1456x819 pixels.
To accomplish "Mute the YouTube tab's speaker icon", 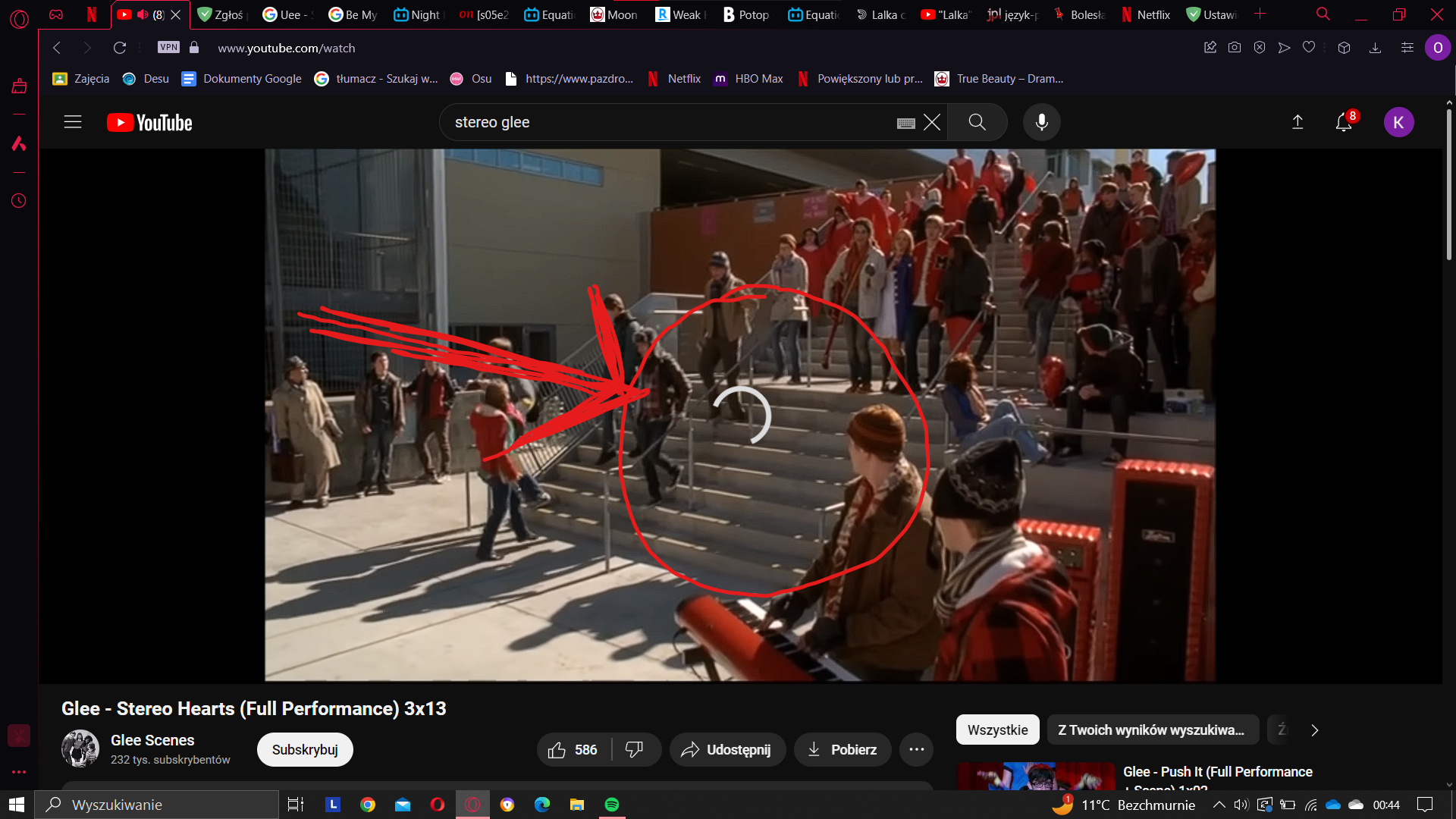I will [x=143, y=14].
